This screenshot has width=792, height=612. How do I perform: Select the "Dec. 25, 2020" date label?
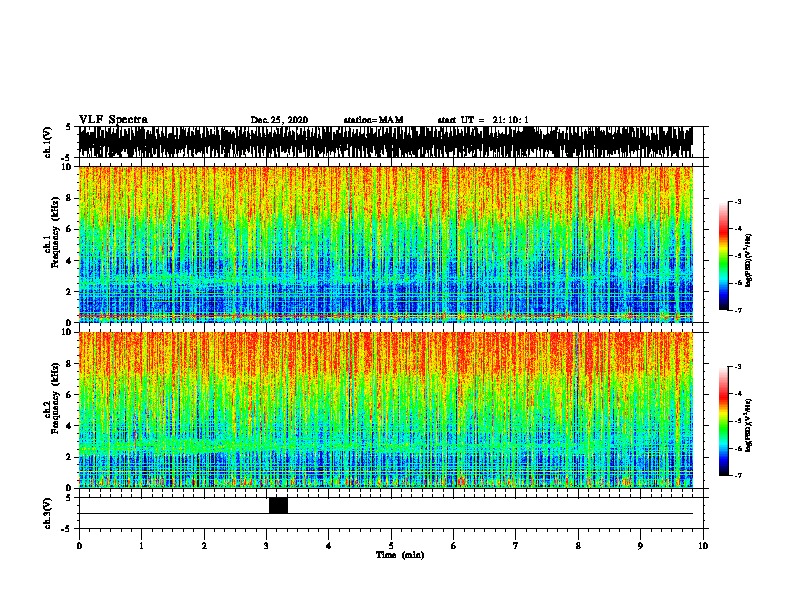(x=279, y=120)
